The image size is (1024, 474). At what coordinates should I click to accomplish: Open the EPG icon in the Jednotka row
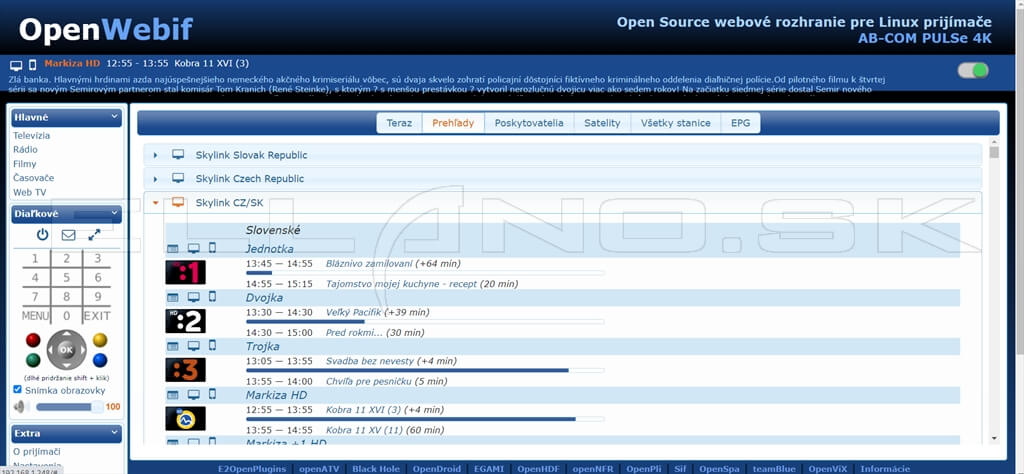(172, 249)
